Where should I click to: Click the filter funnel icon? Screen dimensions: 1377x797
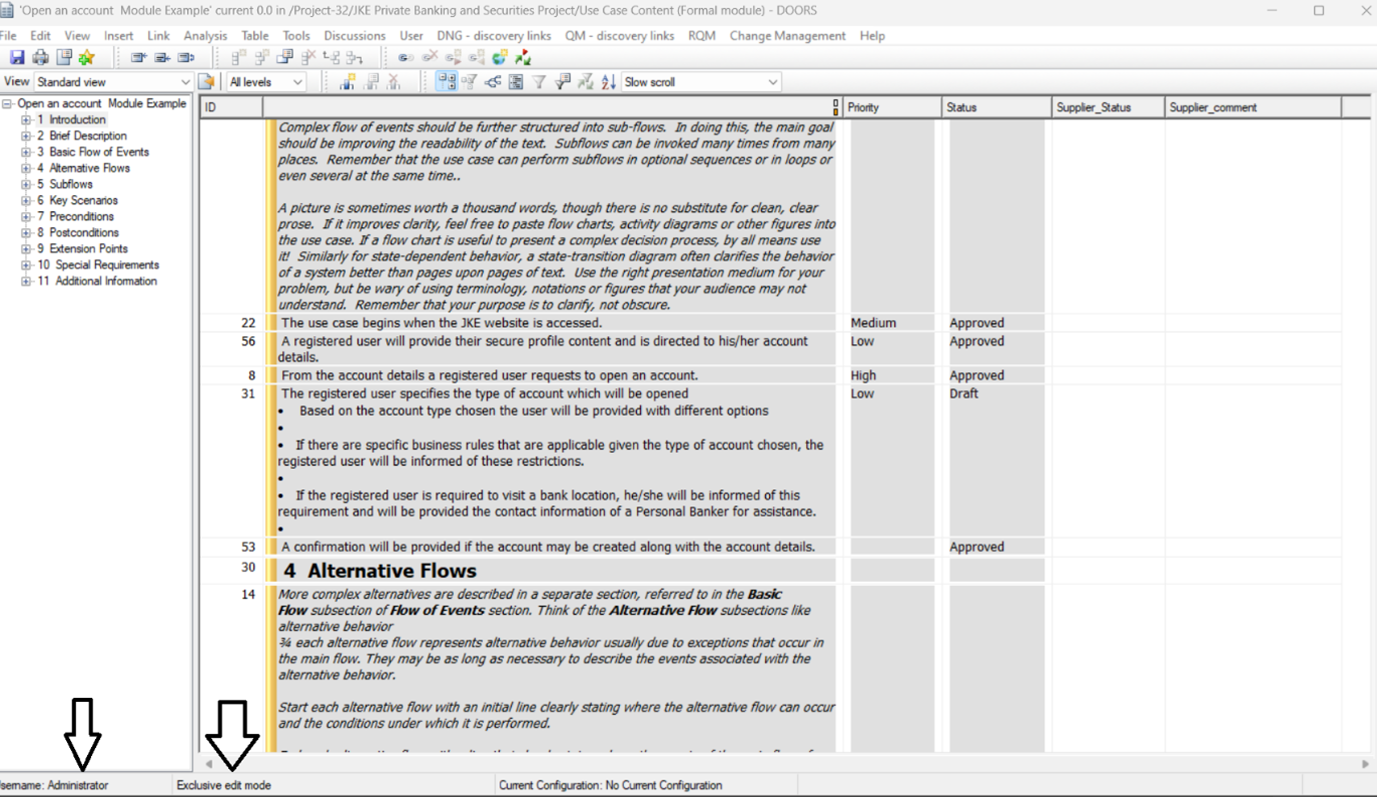click(539, 82)
